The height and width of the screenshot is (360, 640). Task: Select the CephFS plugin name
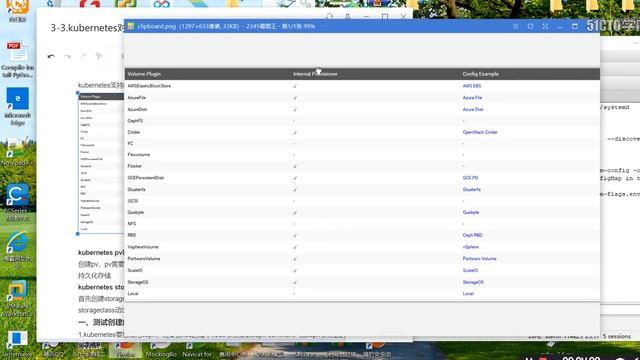pos(135,121)
